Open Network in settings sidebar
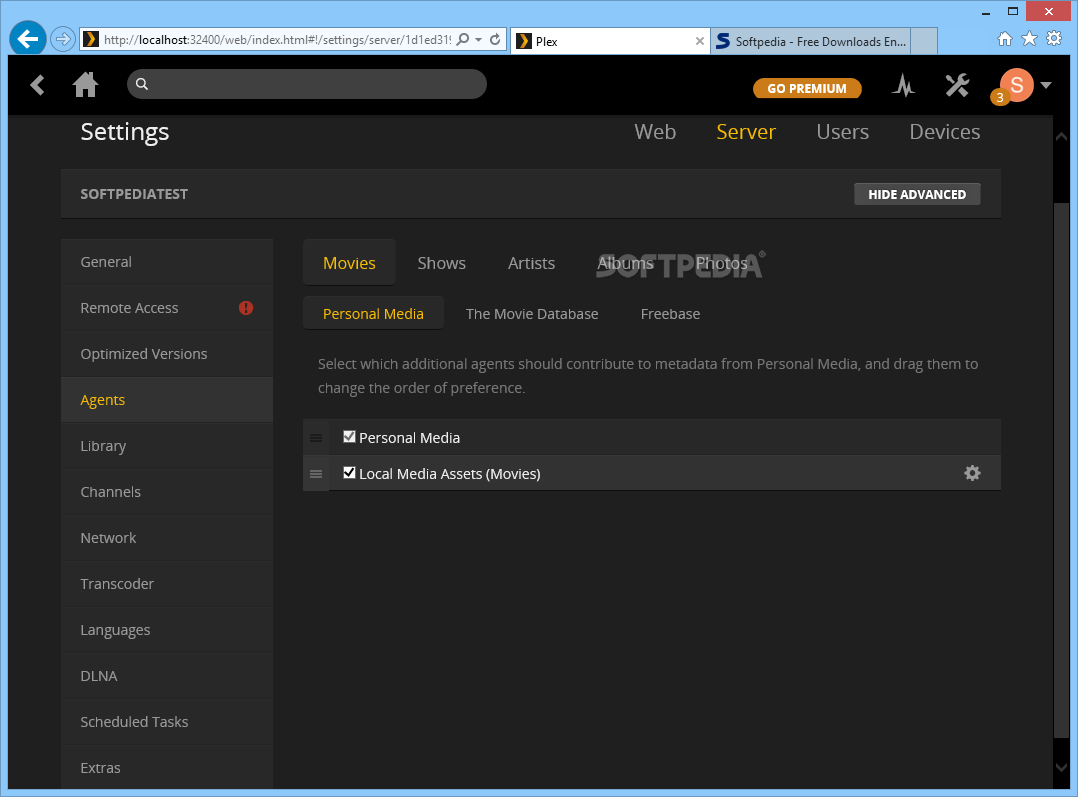1078x797 pixels. point(167,538)
